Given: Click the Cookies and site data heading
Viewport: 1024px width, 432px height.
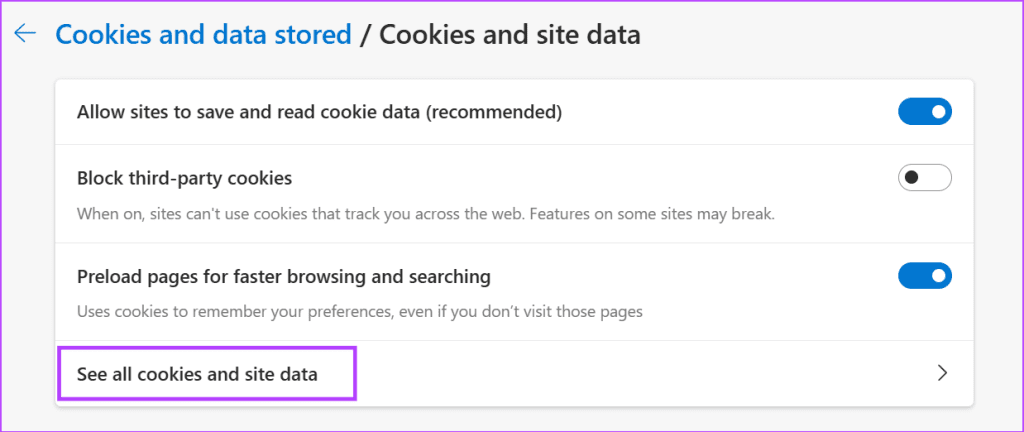Looking at the screenshot, I should point(510,35).
